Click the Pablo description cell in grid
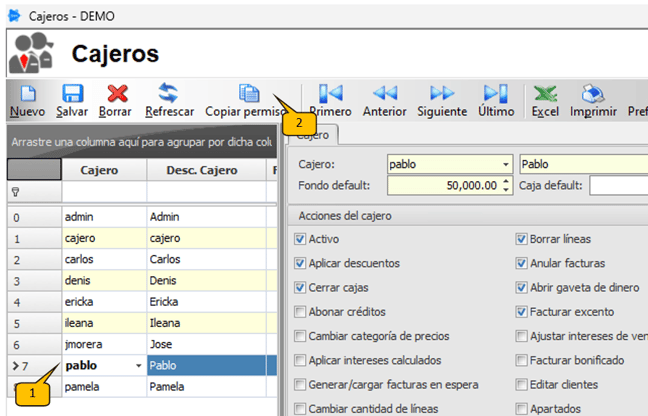The width and height of the screenshot is (648, 416). tap(206, 366)
